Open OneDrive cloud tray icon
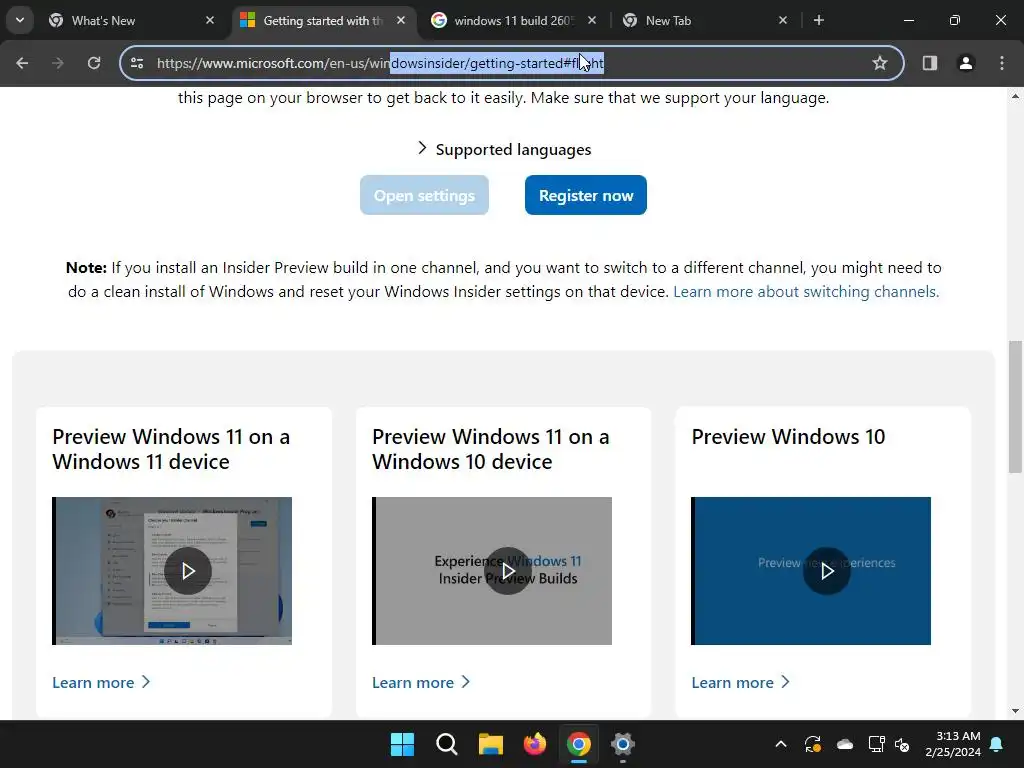 point(845,744)
